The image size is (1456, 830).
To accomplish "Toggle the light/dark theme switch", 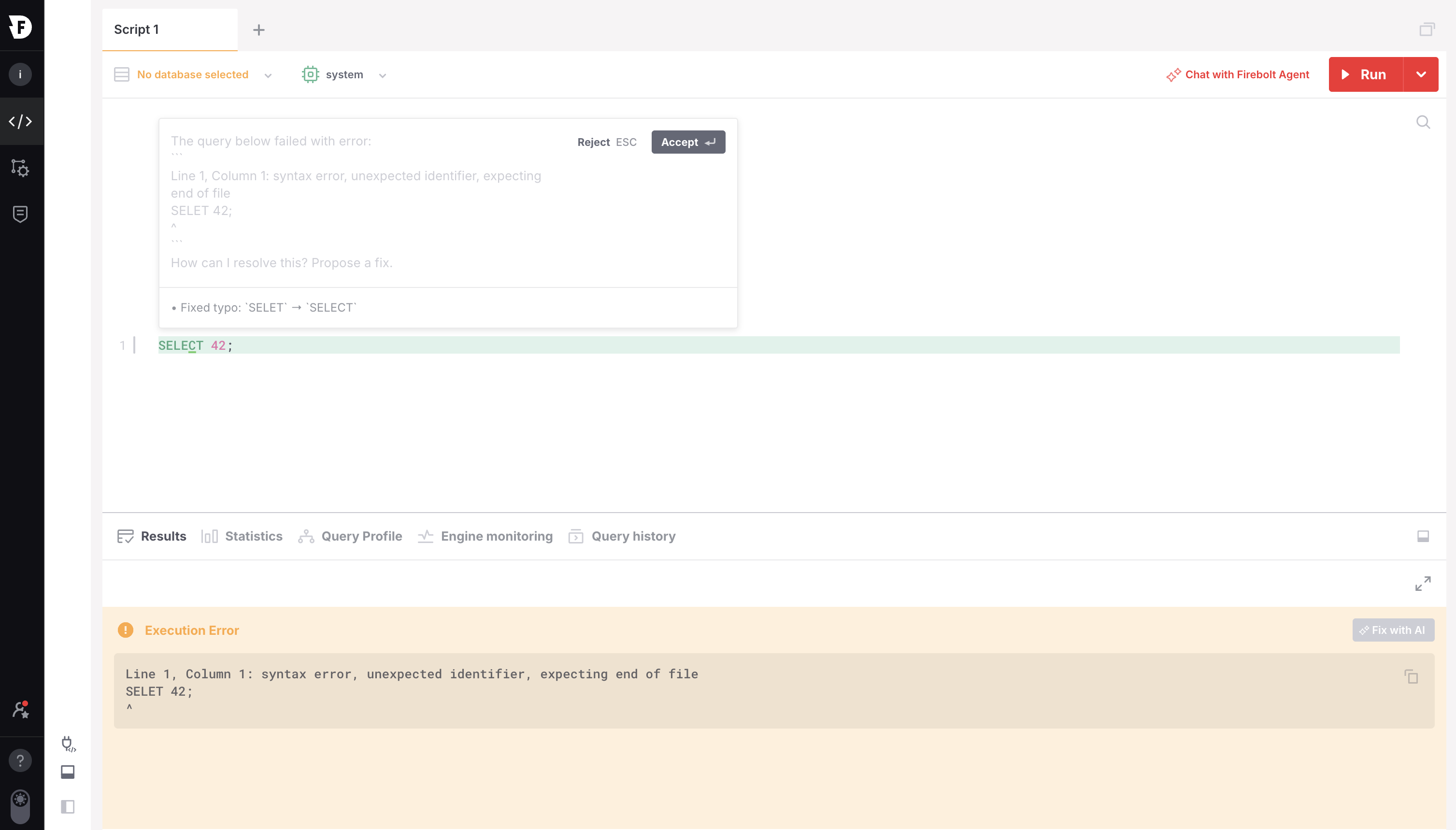I will click(x=20, y=807).
